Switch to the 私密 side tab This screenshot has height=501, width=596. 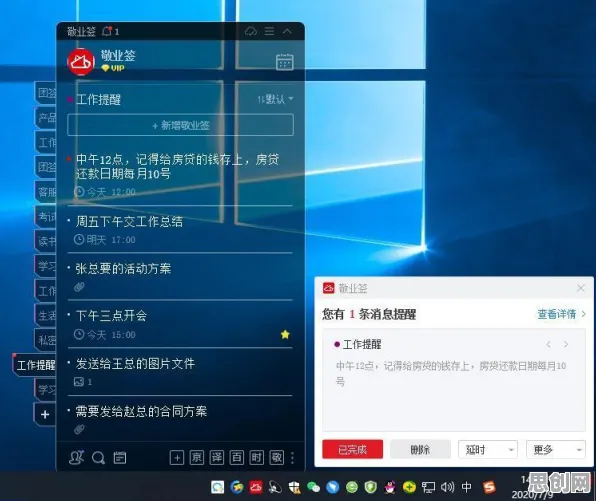click(46, 340)
